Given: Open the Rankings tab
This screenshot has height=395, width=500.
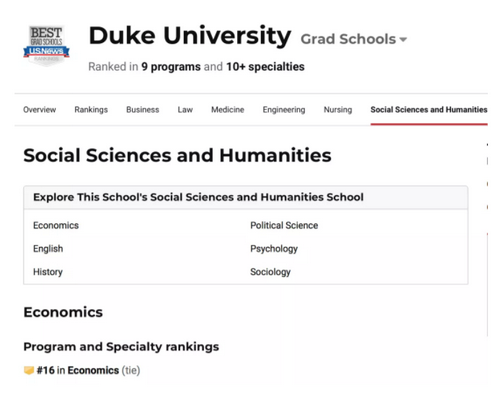Looking at the screenshot, I should pyautogui.click(x=91, y=110).
